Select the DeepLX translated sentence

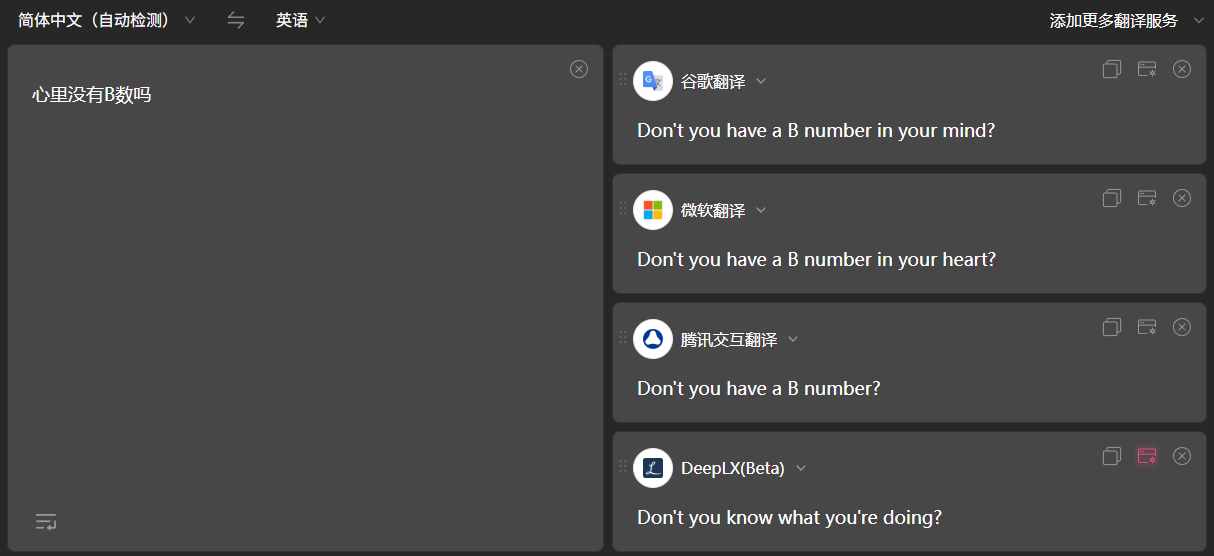tap(789, 518)
